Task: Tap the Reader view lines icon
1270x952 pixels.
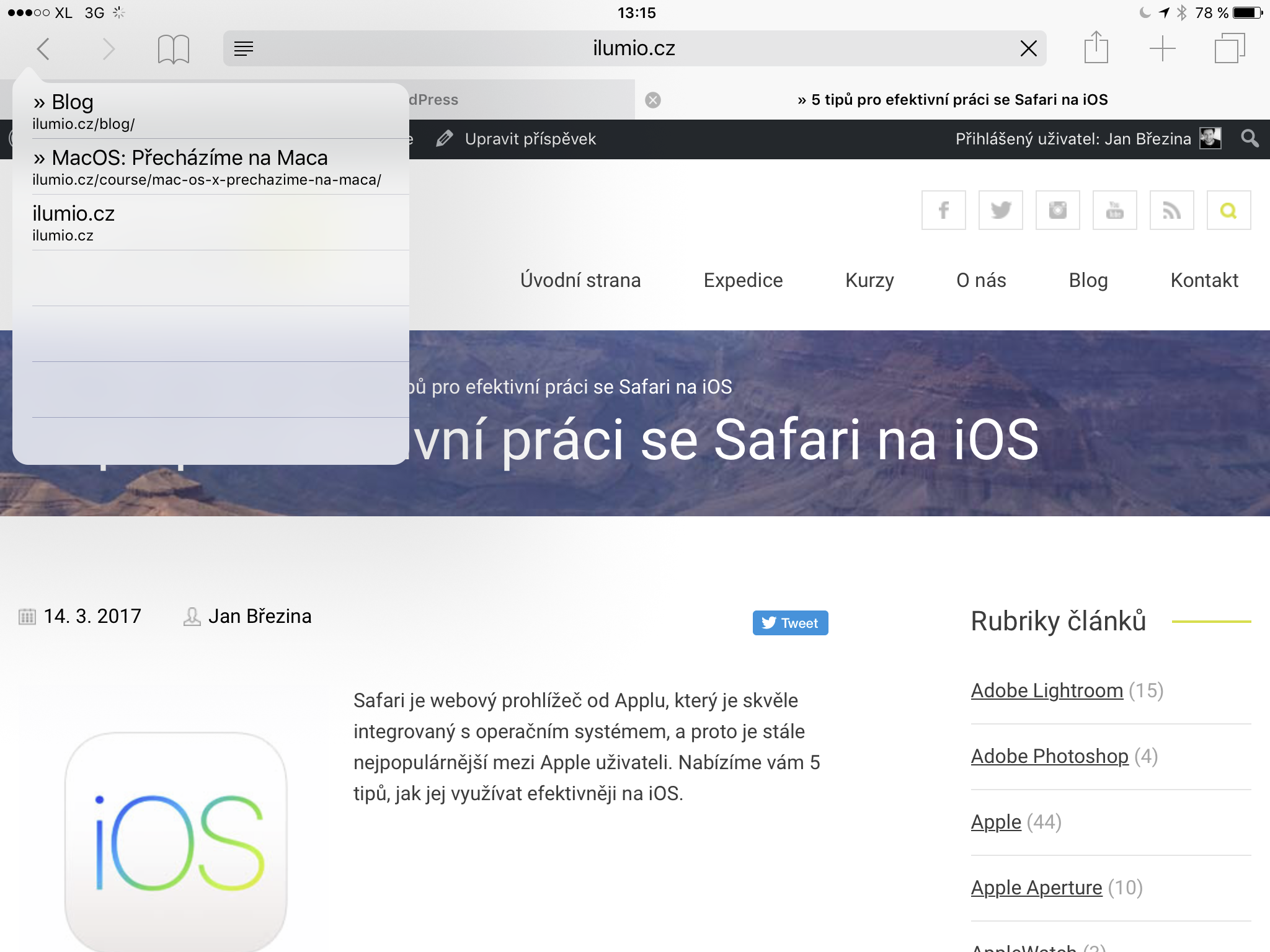Action: (x=244, y=48)
